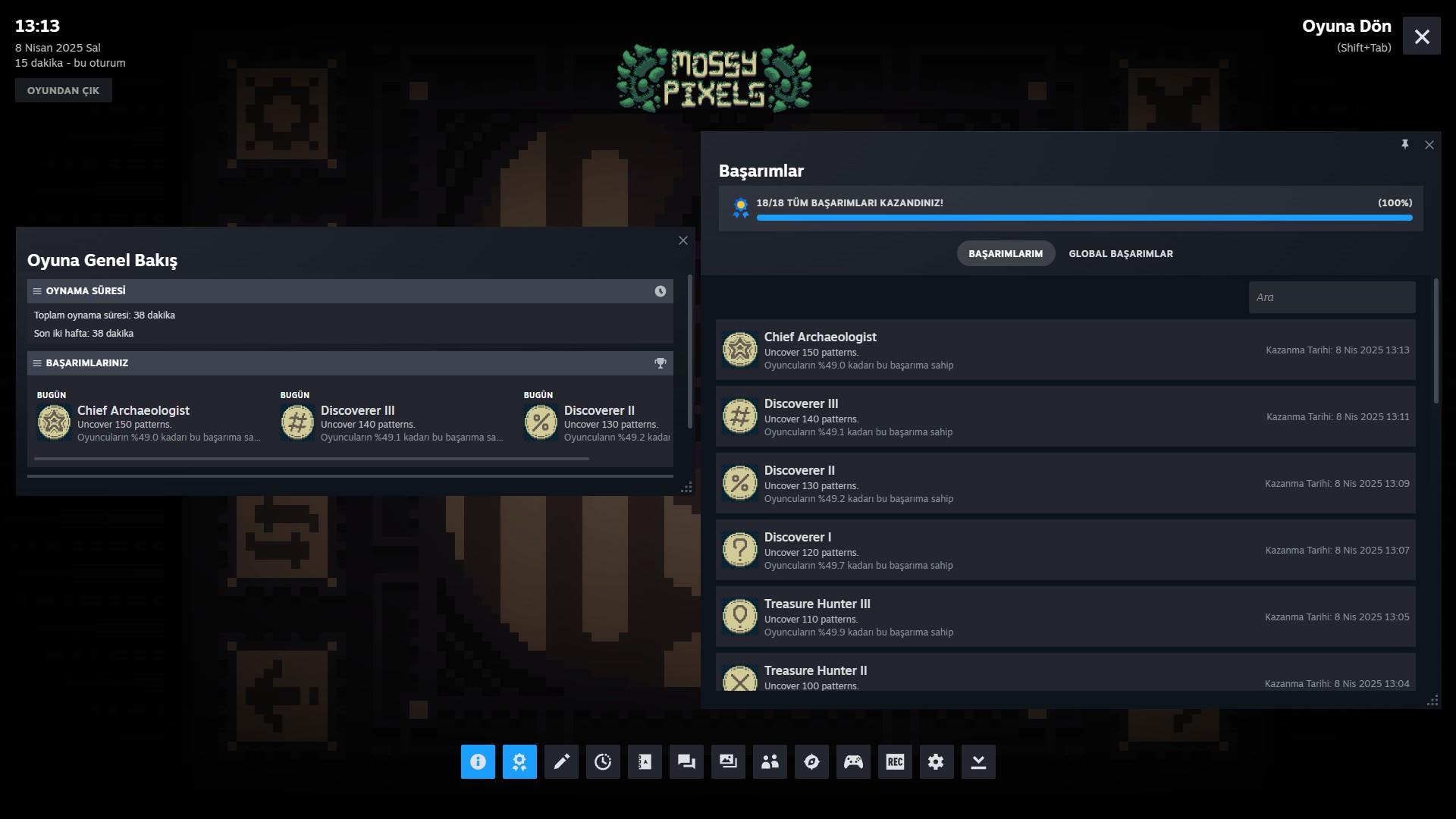Open the REC game recording panel
The width and height of the screenshot is (1456, 819).
tap(895, 761)
